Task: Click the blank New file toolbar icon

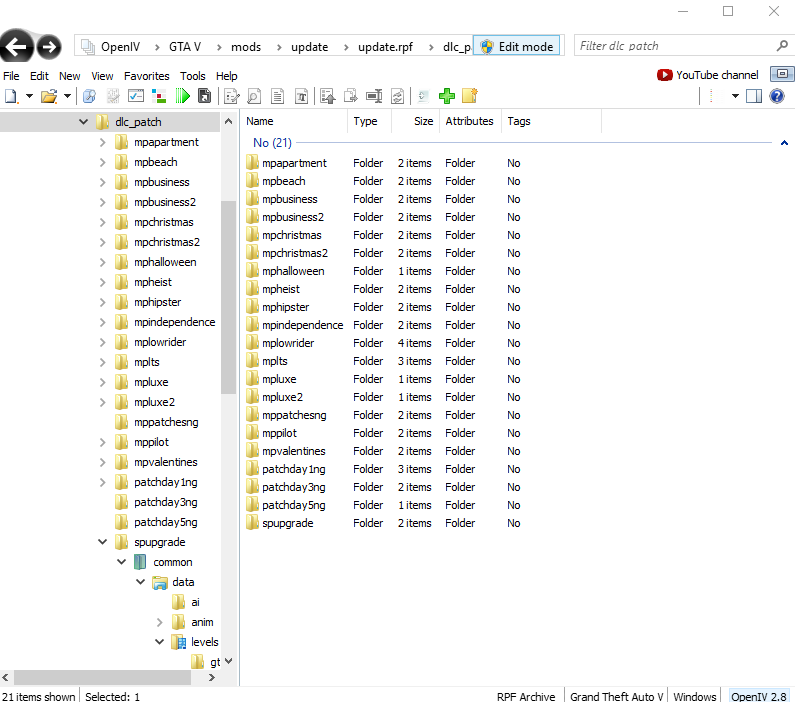Action: point(11,96)
